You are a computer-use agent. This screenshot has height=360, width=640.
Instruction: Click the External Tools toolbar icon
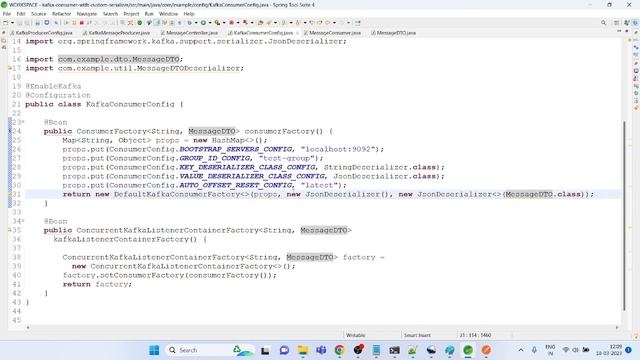(x=245, y=23)
